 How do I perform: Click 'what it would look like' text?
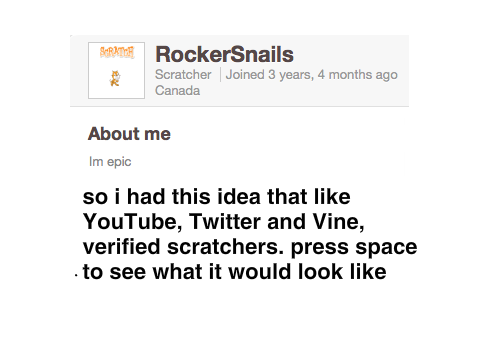coord(269,272)
